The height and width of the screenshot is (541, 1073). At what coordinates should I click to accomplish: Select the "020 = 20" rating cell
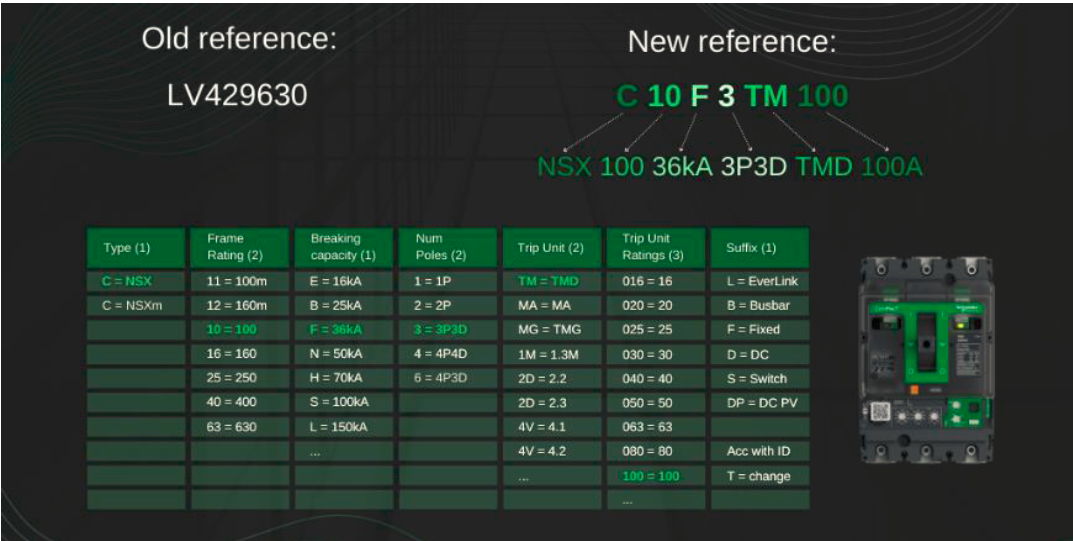coord(656,306)
